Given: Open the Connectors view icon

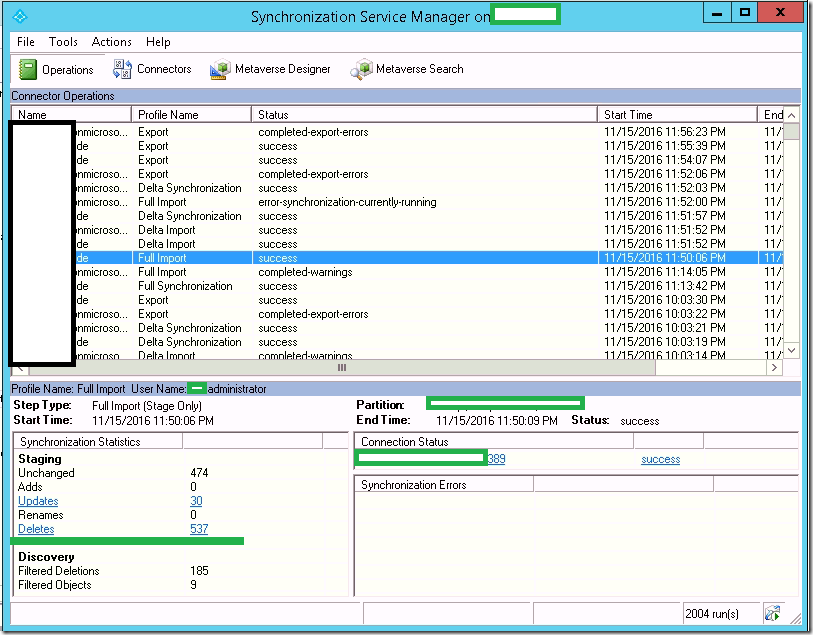Looking at the screenshot, I should (x=122, y=69).
